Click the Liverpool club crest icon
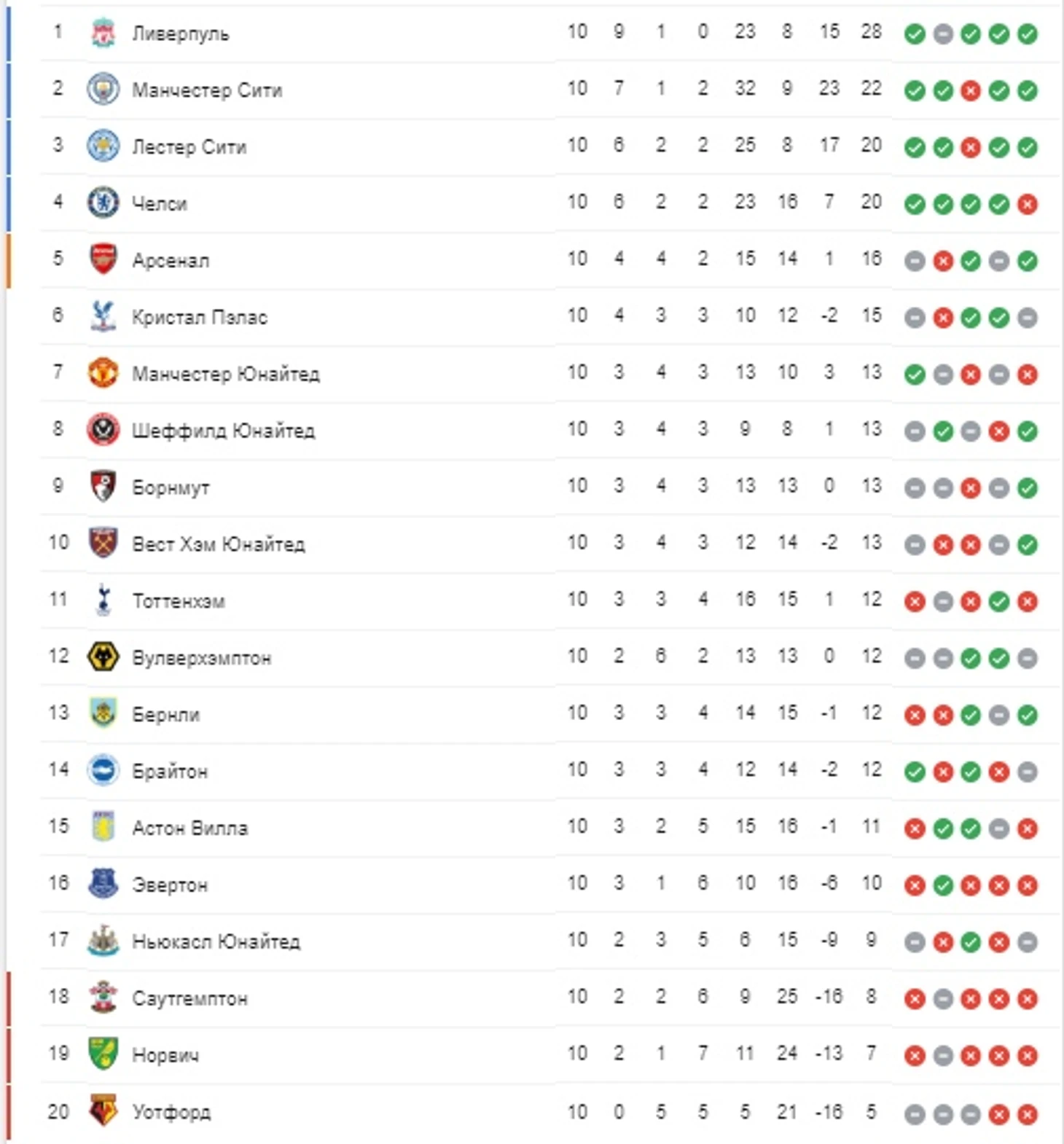1064x1144 pixels. click(x=103, y=34)
